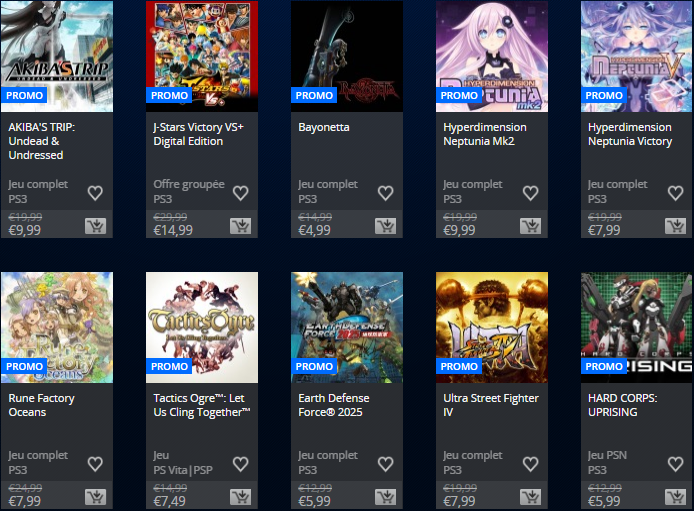Viewport: 694px width, 511px height.
Task: Add HARD CORPS: UPRISING to cart
Action: (x=675, y=497)
